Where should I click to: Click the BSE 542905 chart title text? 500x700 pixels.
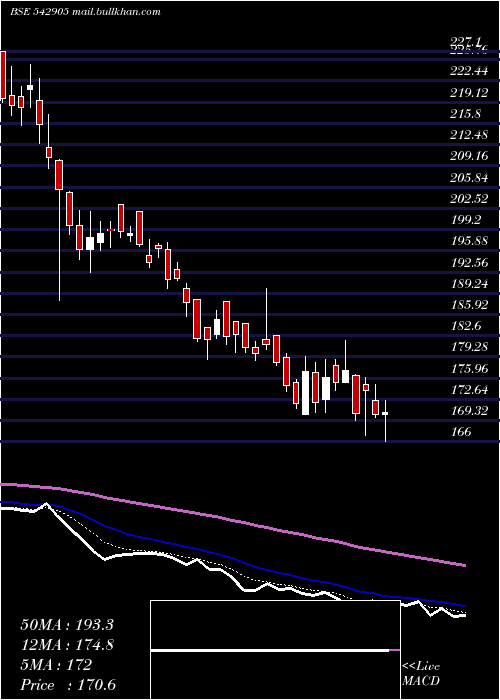tap(85, 12)
